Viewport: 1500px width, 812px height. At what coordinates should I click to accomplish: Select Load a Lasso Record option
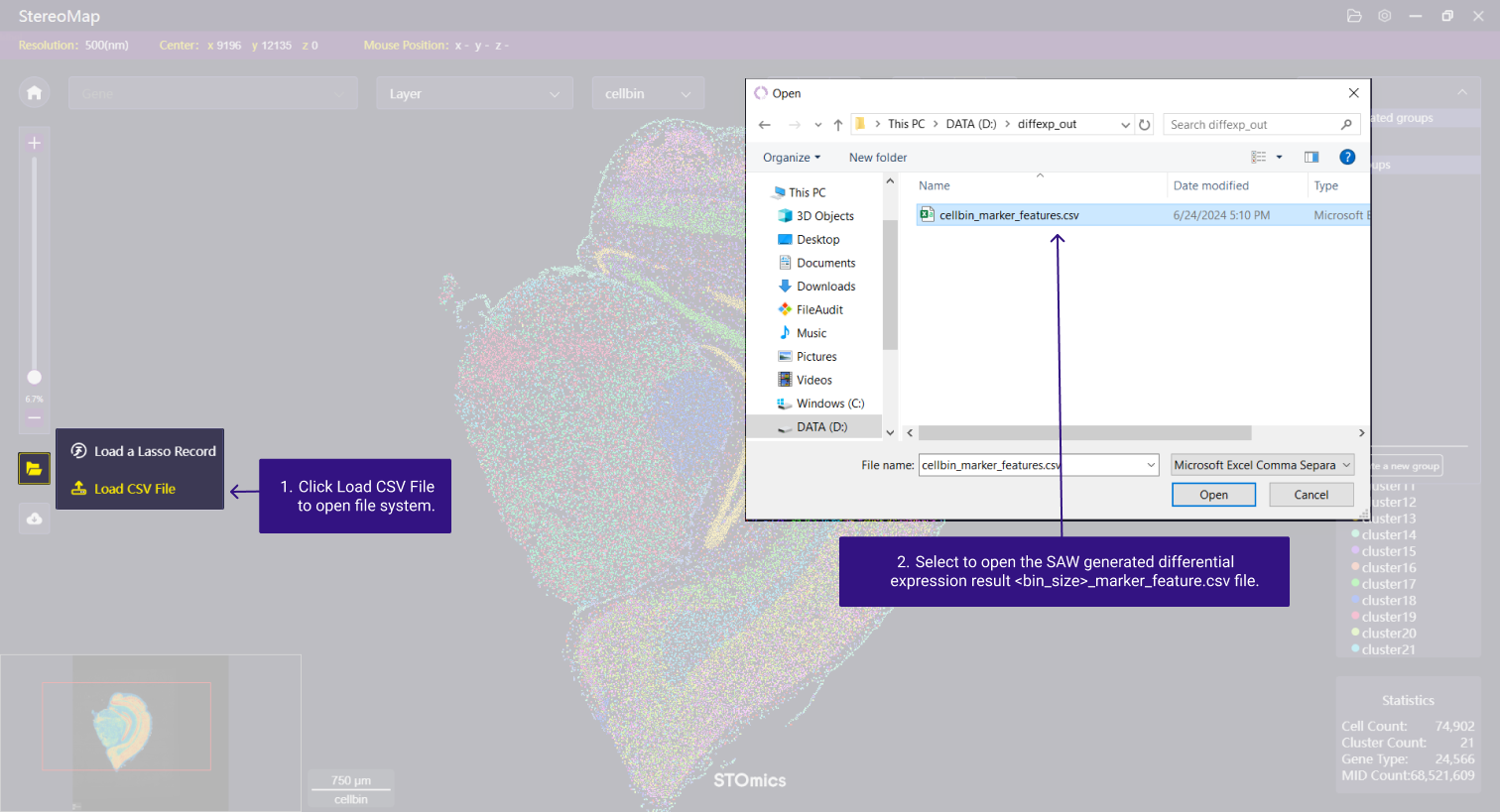(x=154, y=451)
